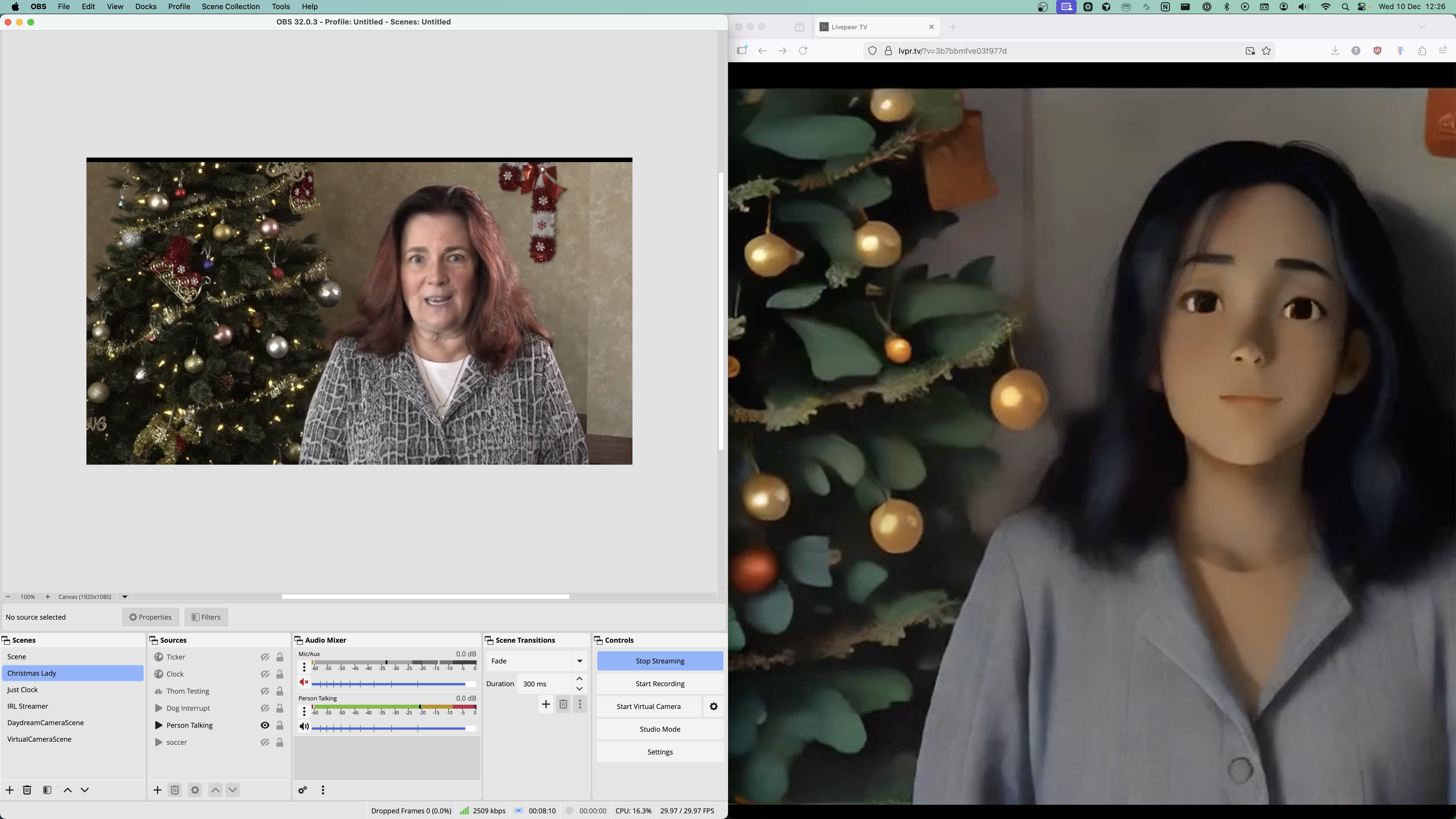The width and height of the screenshot is (1456, 819).
Task: Unlock the Clock source
Action: click(x=280, y=674)
